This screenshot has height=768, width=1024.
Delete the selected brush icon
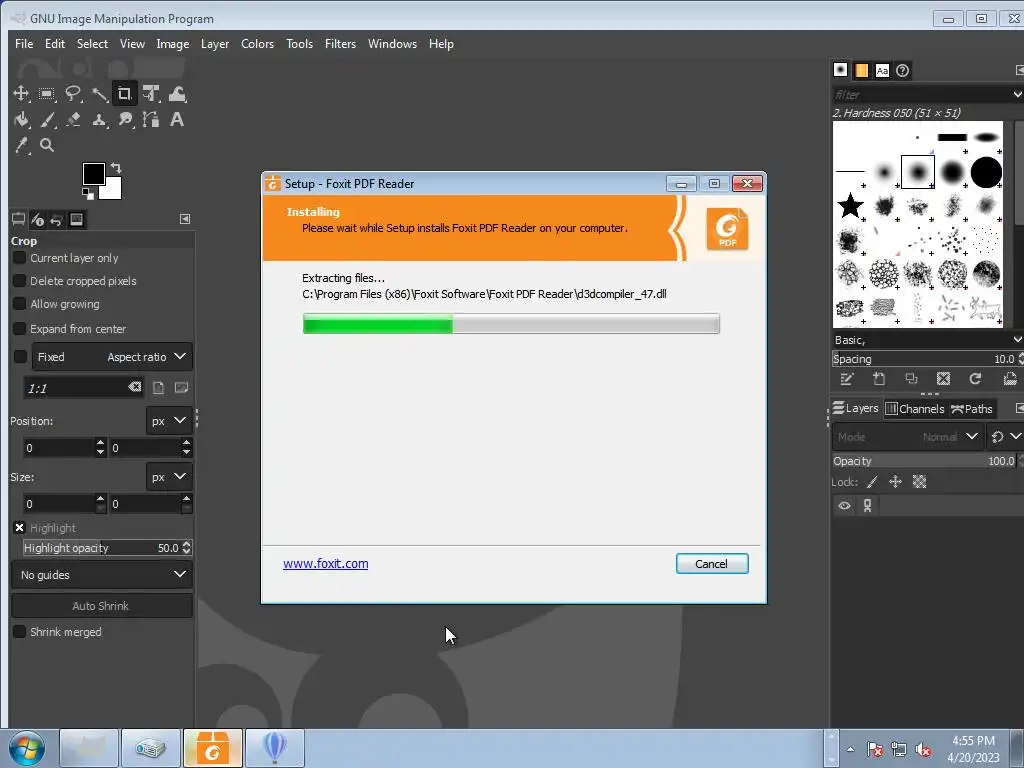click(943, 379)
